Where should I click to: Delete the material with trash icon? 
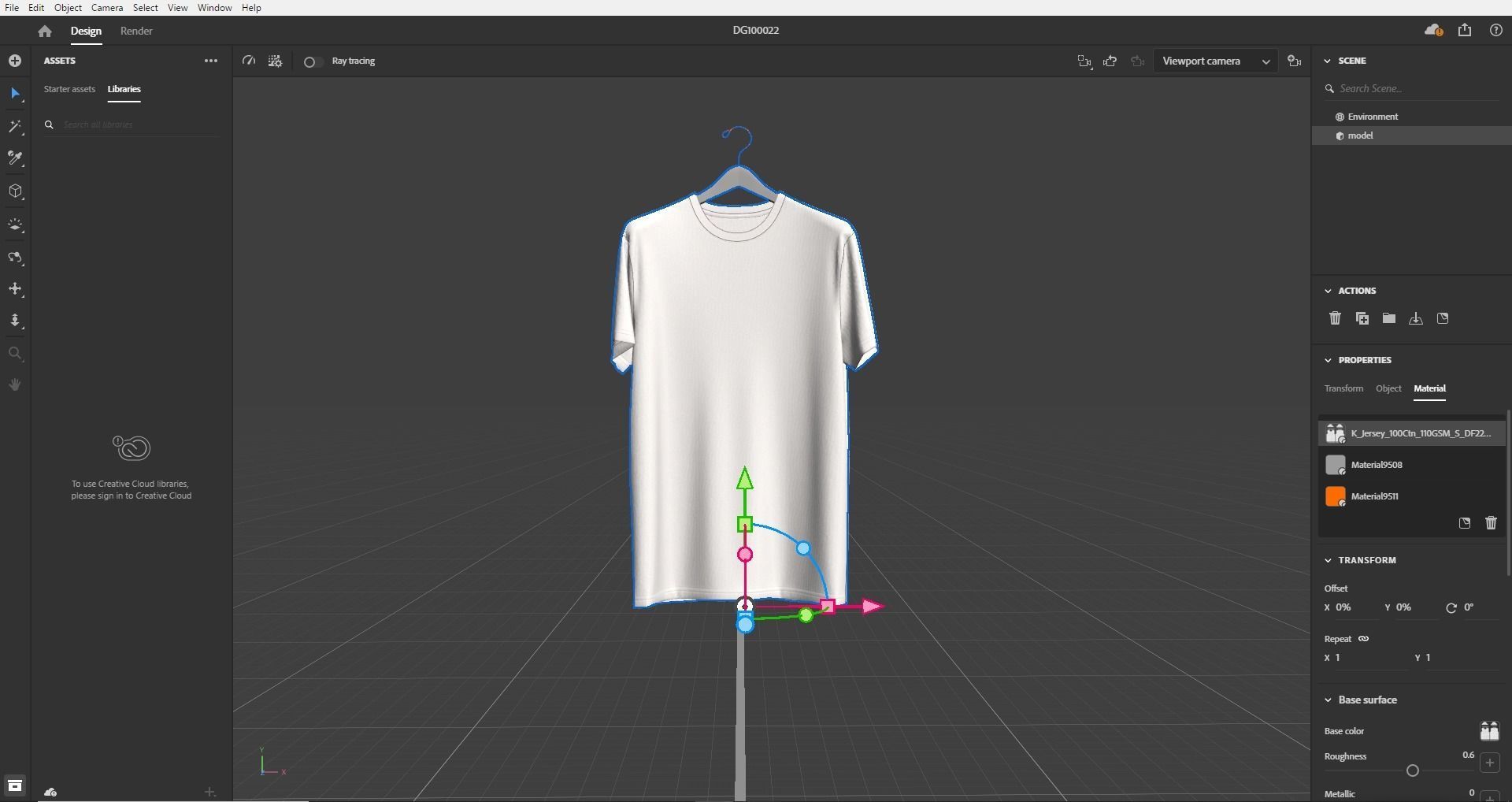click(x=1491, y=523)
